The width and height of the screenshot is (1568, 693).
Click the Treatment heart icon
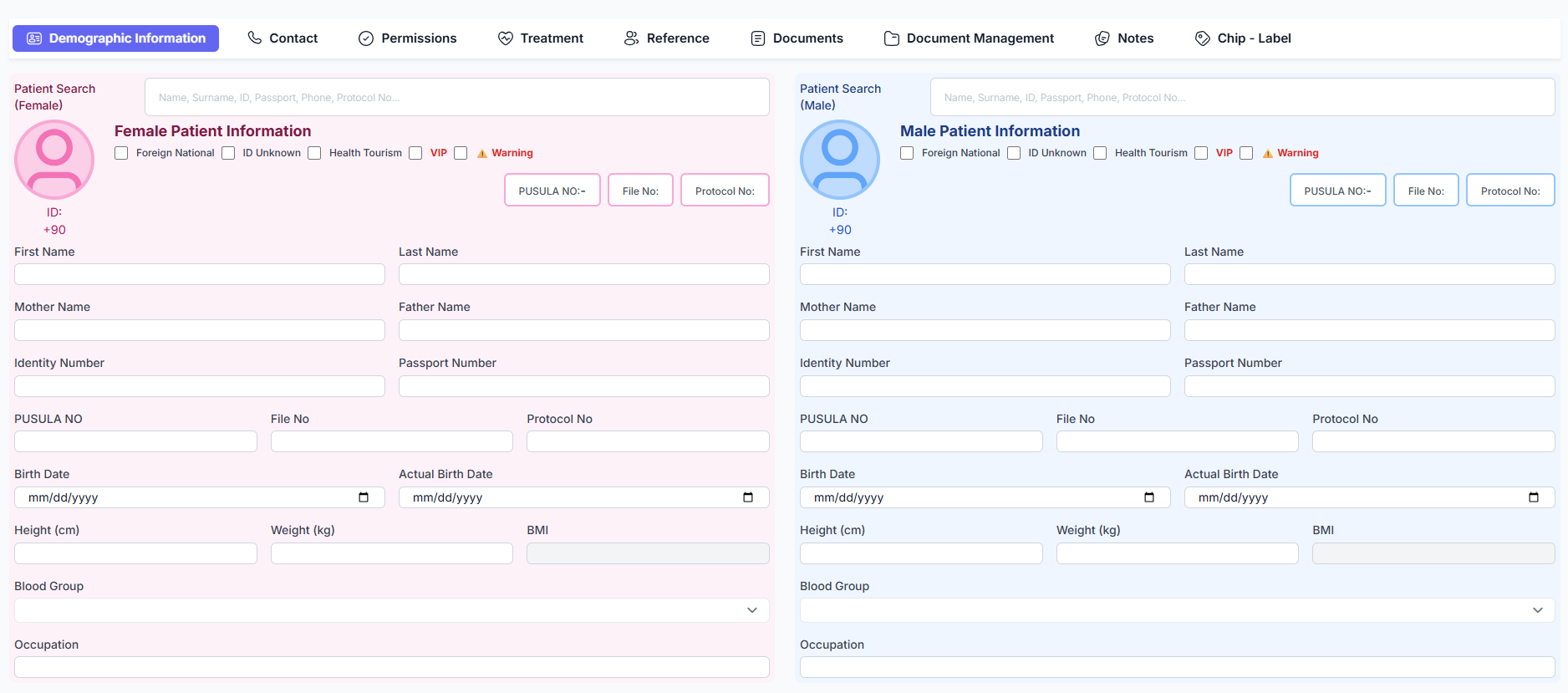pos(506,38)
